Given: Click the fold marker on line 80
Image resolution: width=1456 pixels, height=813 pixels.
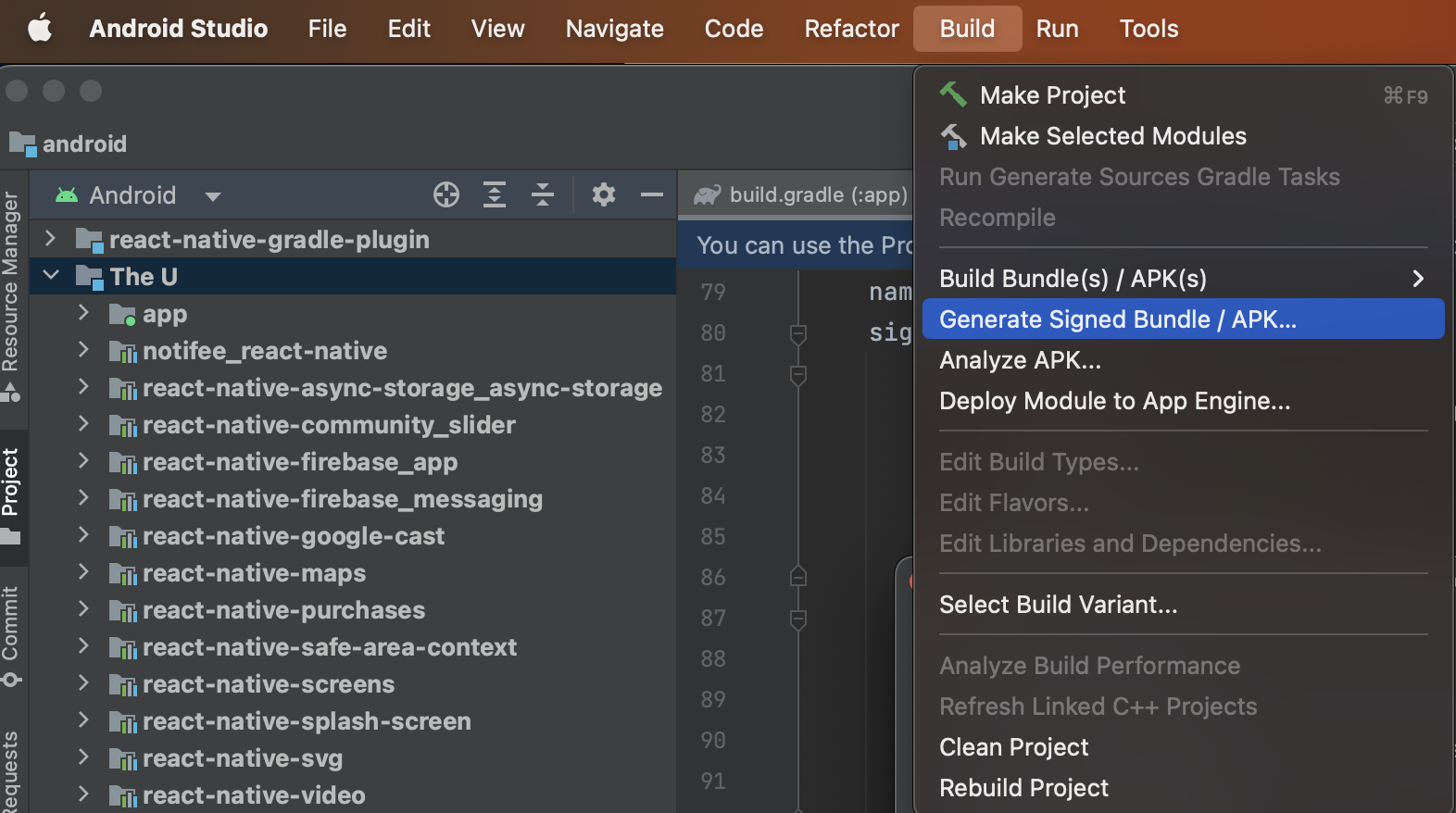Looking at the screenshot, I should coord(797,333).
